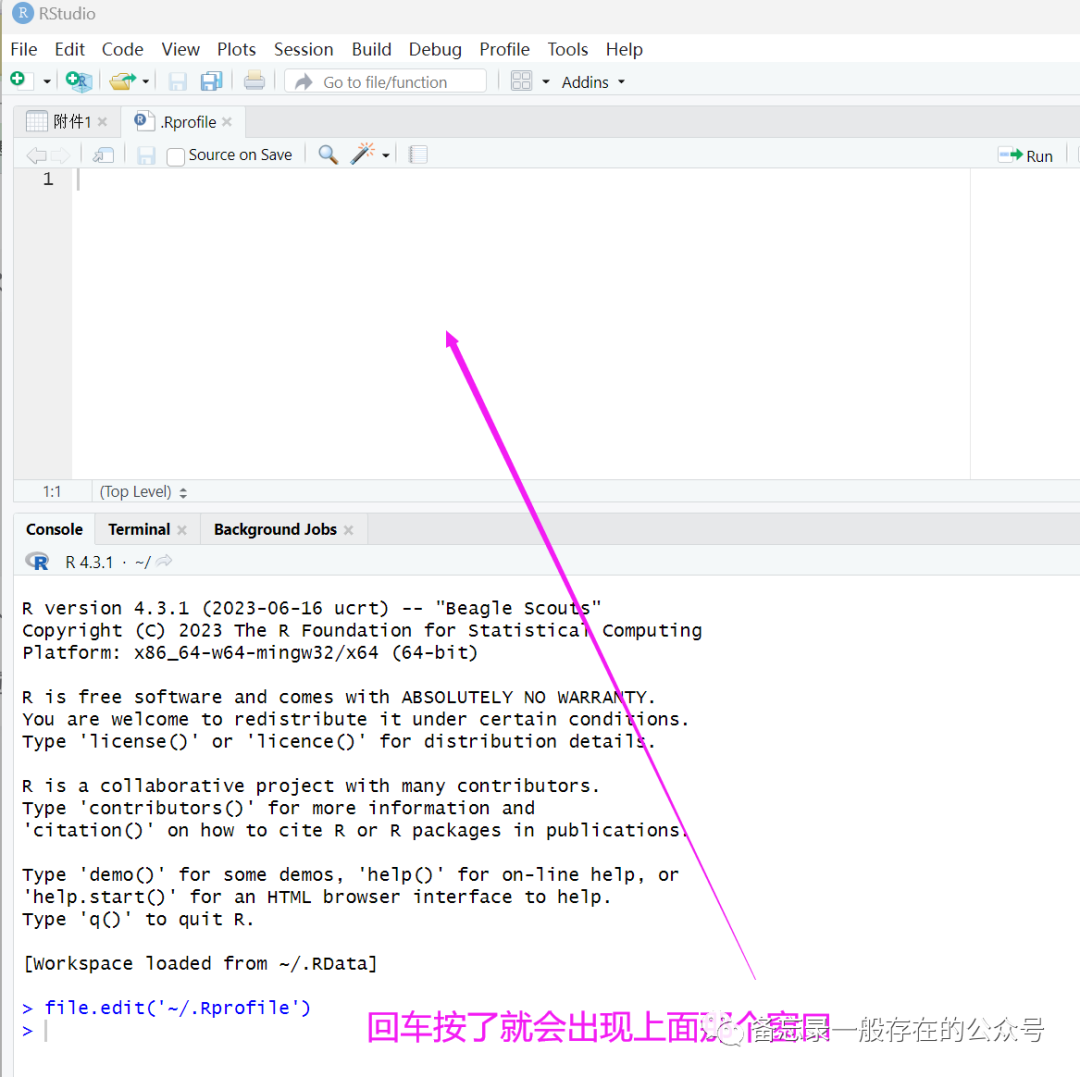Click the code tools magic wand icon

(x=363, y=153)
